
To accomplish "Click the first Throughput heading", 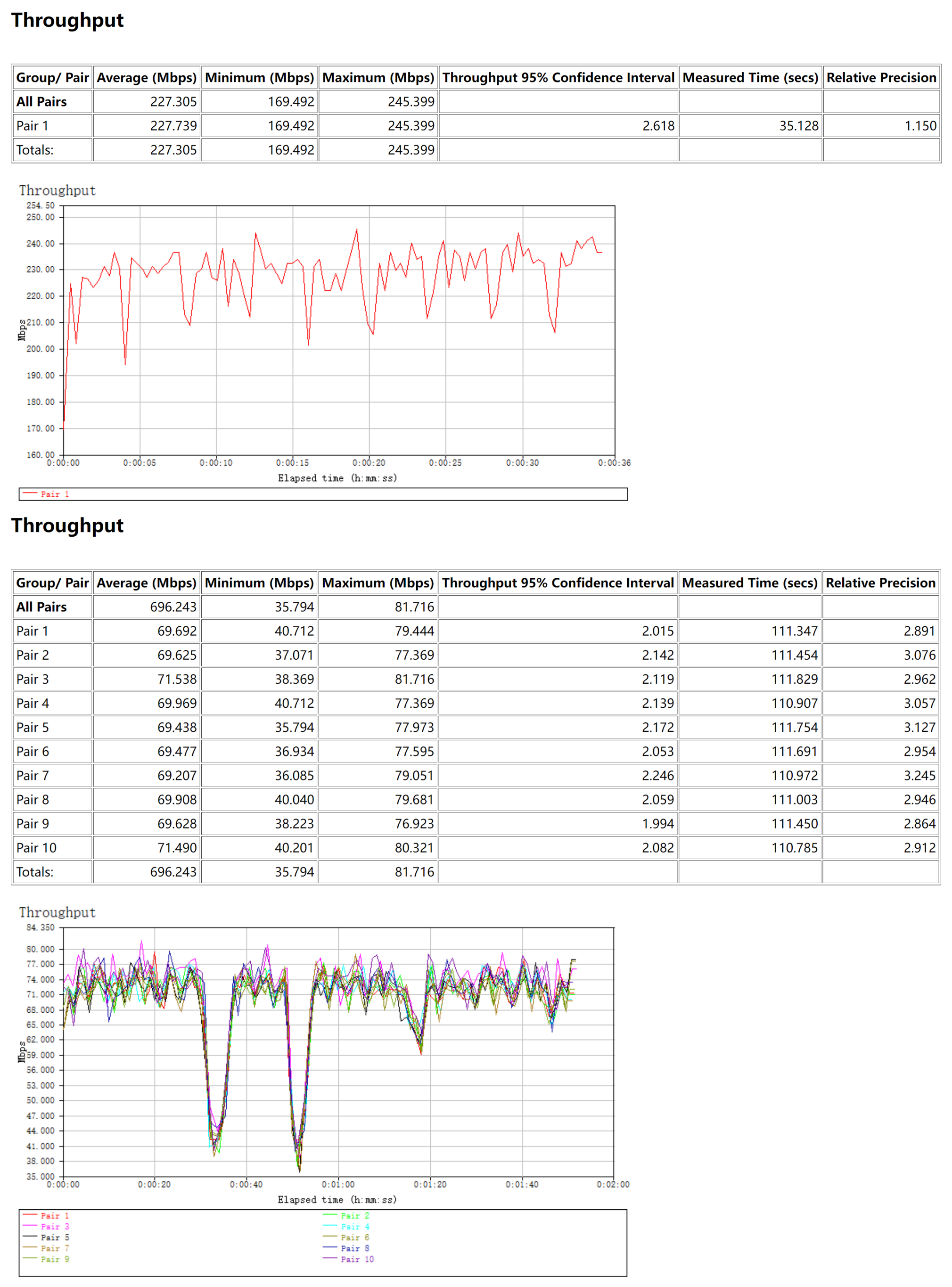I will [67, 20].
